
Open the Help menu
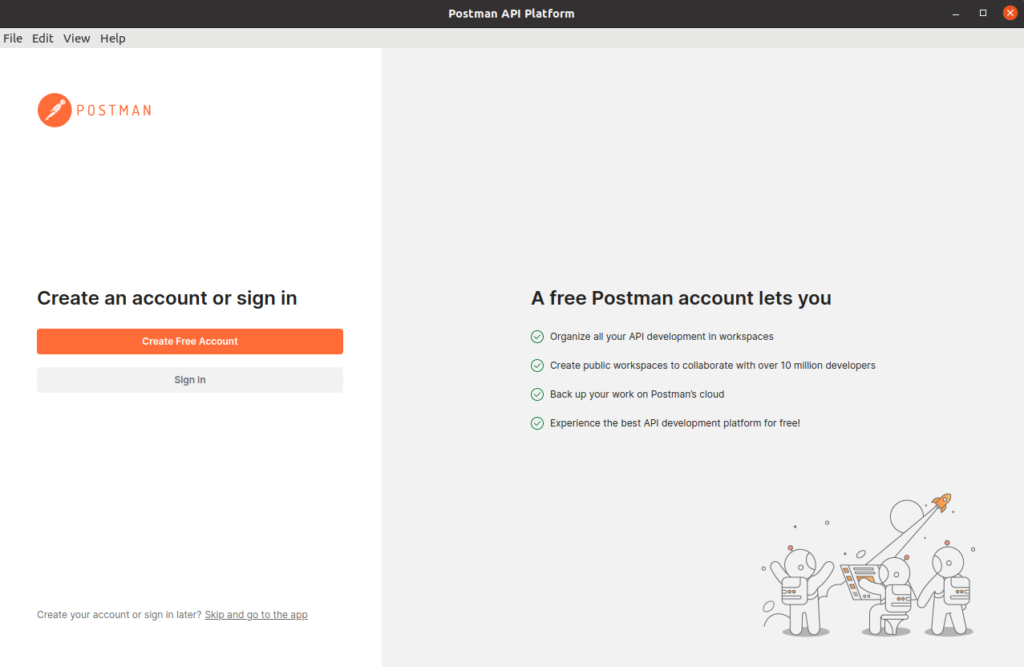pos(112,38)
